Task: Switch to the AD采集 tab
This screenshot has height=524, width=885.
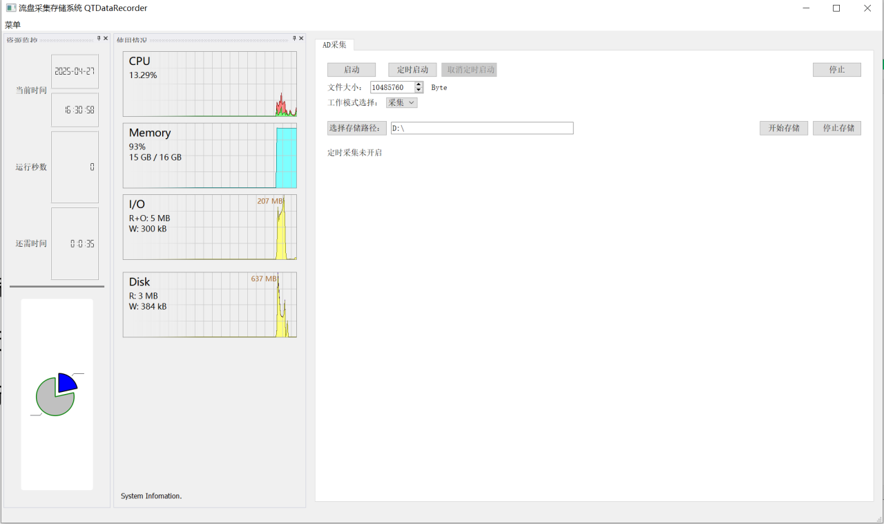Action: click(334, 45)
